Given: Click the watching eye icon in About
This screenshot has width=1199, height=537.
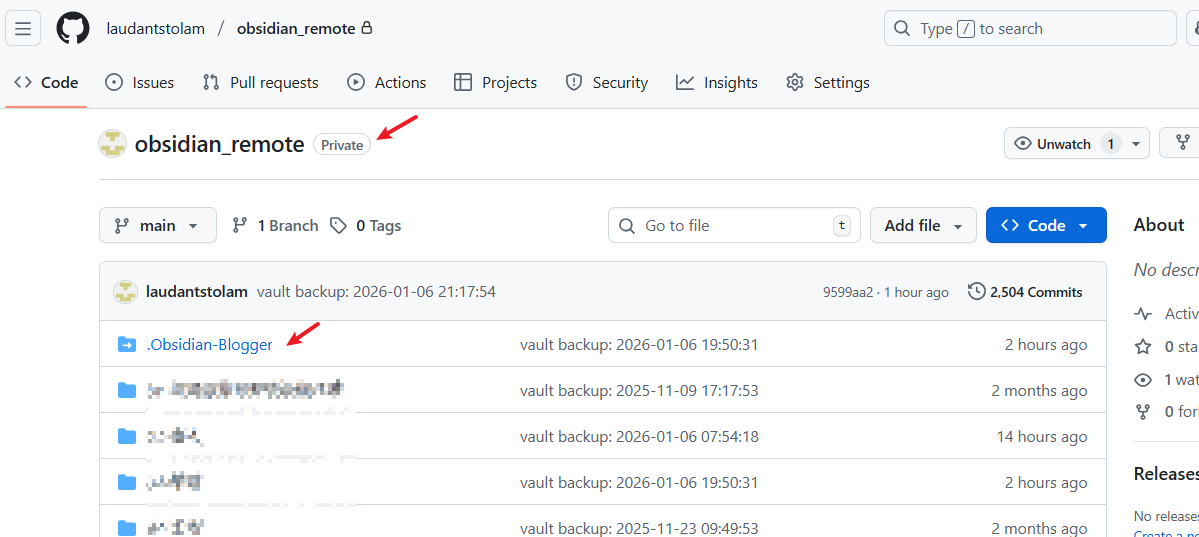Looking at the screenshot, I should [x=1143, y=379].
